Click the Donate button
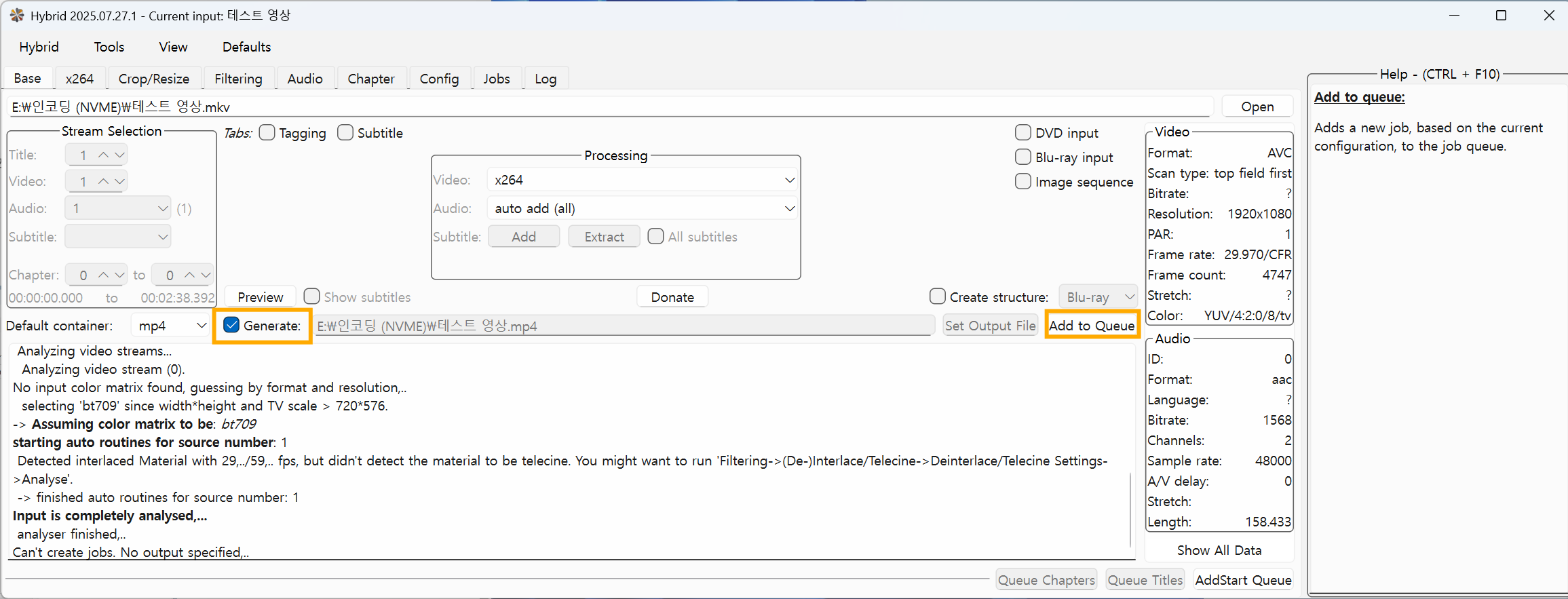Image resolution: width=1568 pixels, height=599 pixels. pos(672,297)
